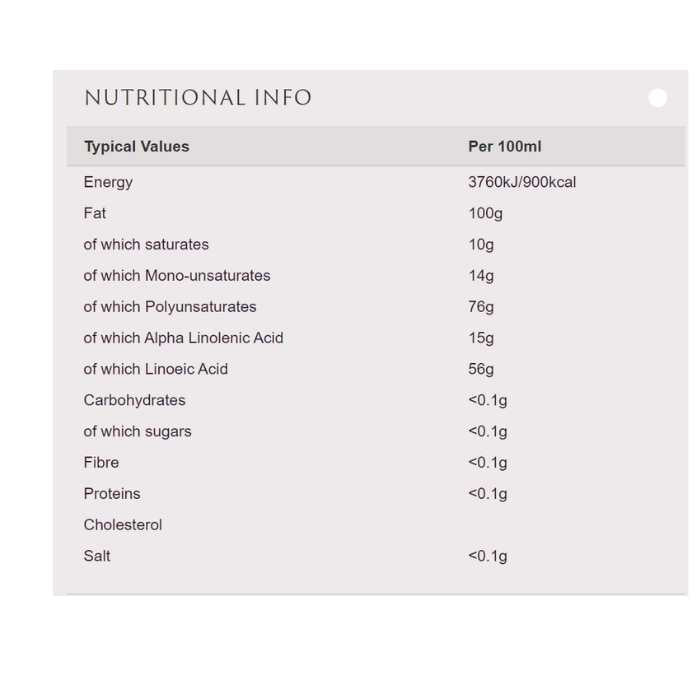Select the 'of which sugars' label
Screen dimensions: 700x700
tap(137, 431)
